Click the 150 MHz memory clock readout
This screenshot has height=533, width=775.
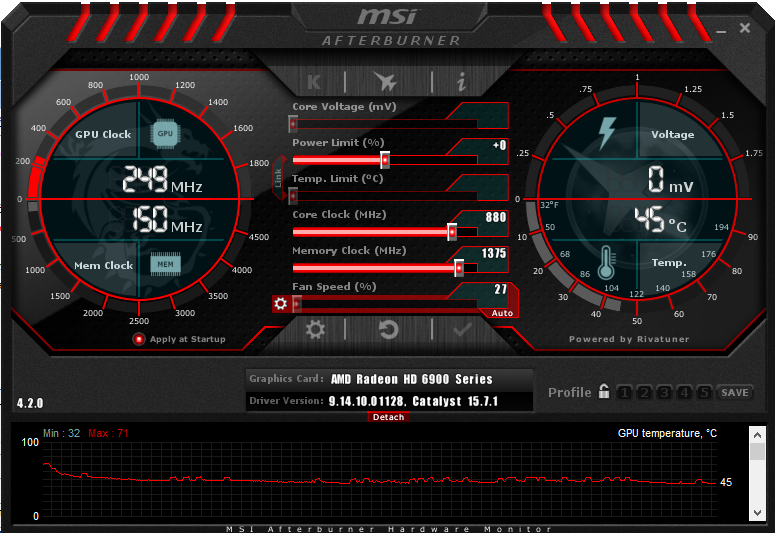coord(167,220)
